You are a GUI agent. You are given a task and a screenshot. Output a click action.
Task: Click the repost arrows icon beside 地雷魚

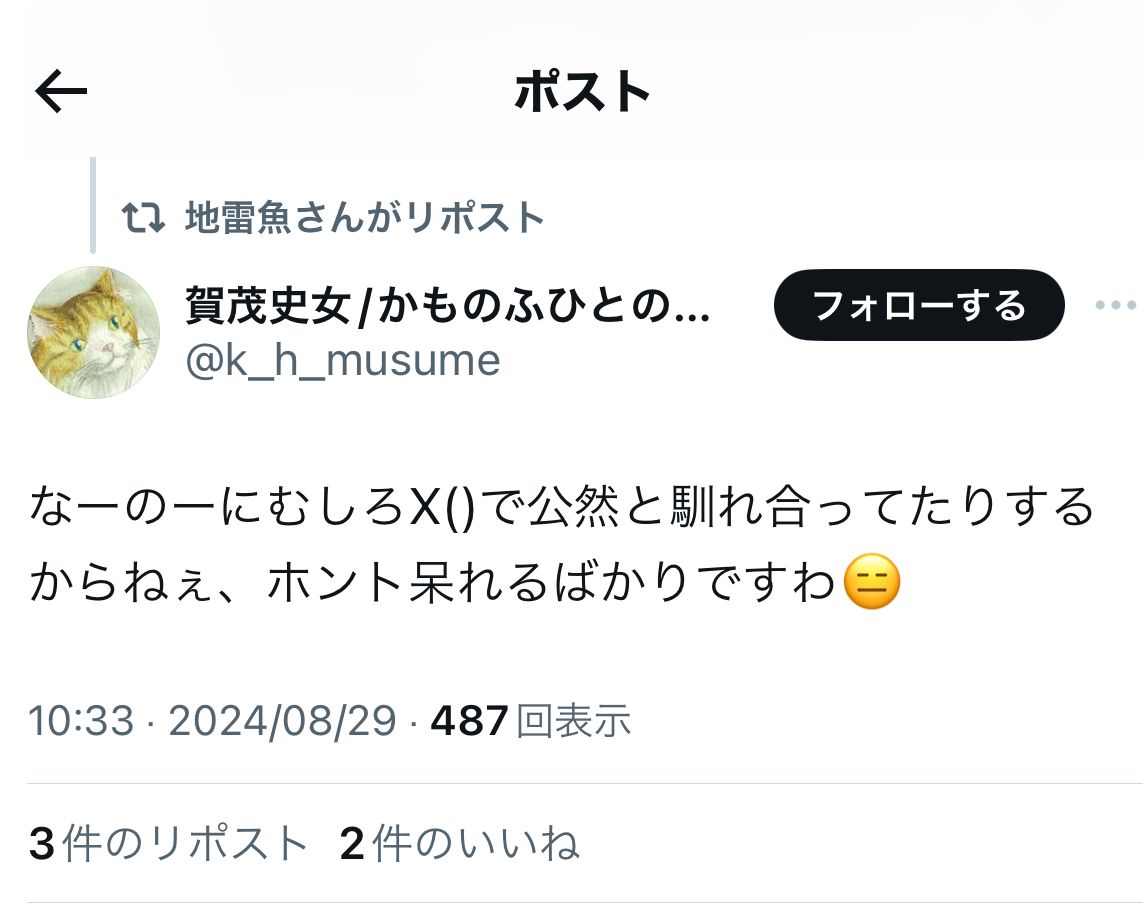point(143,217)
